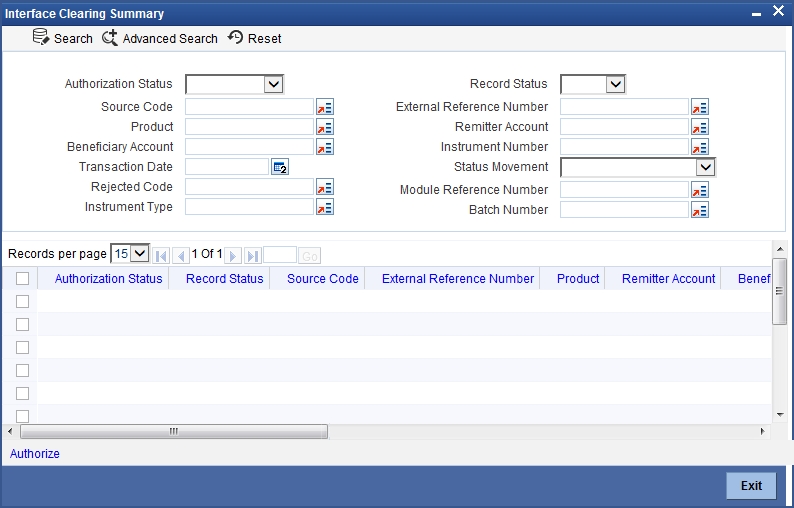Screen dimensions: 794x508
Task: Click the page number jump input box
Action: point(280,255)
